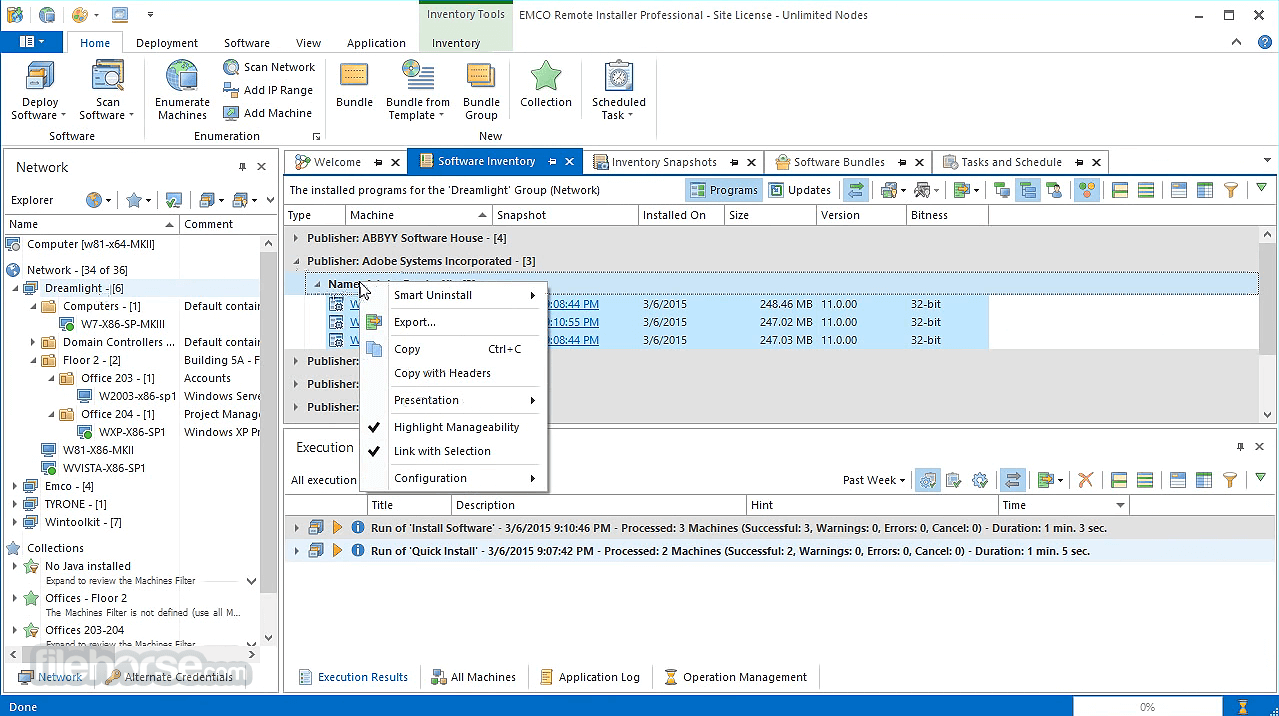Open the Application Log bottom tab
This screenshot has width=1279, height=716.
point(589,677)
